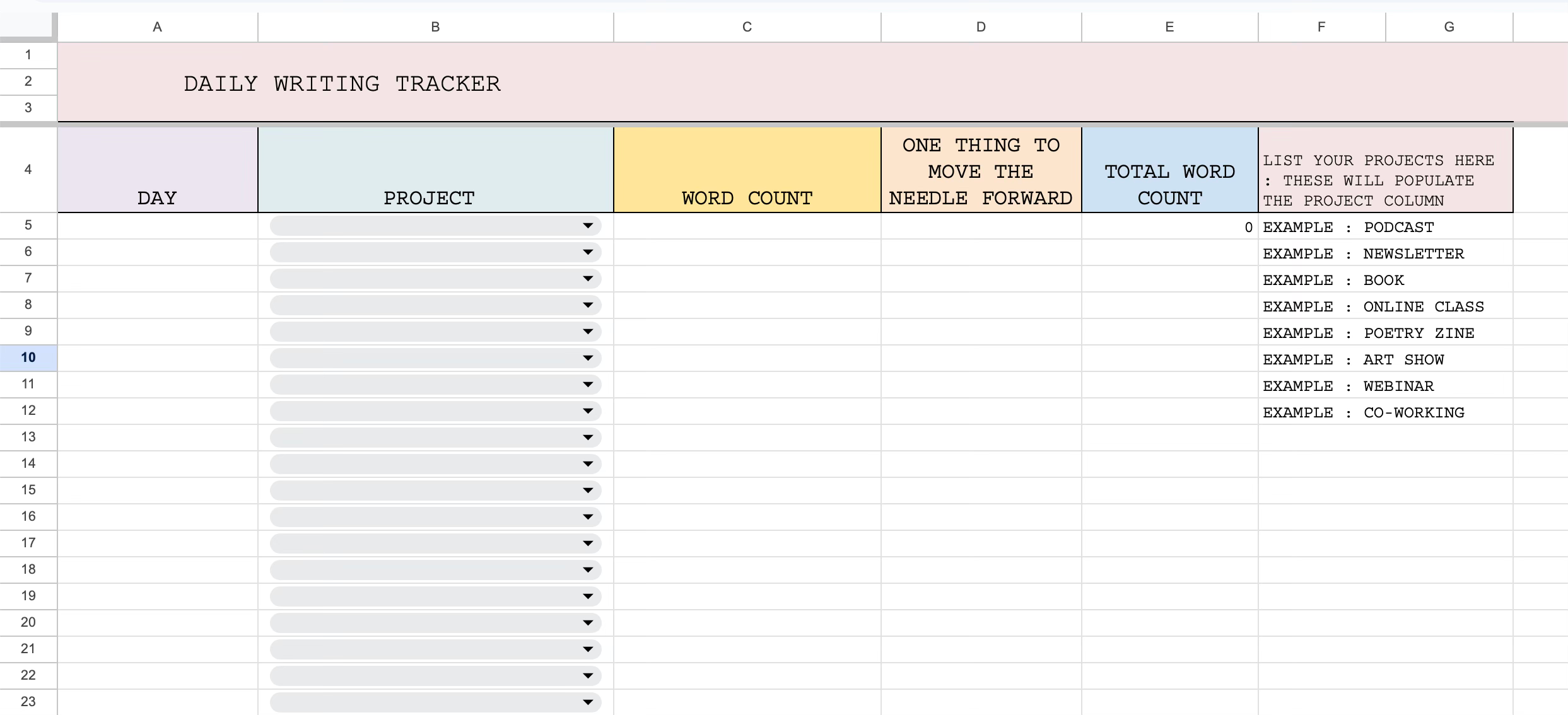This screenshot has height=715, width=1568.
Task: Expand the Project dropdown in row 17
Action: click(x=587, y=544)
